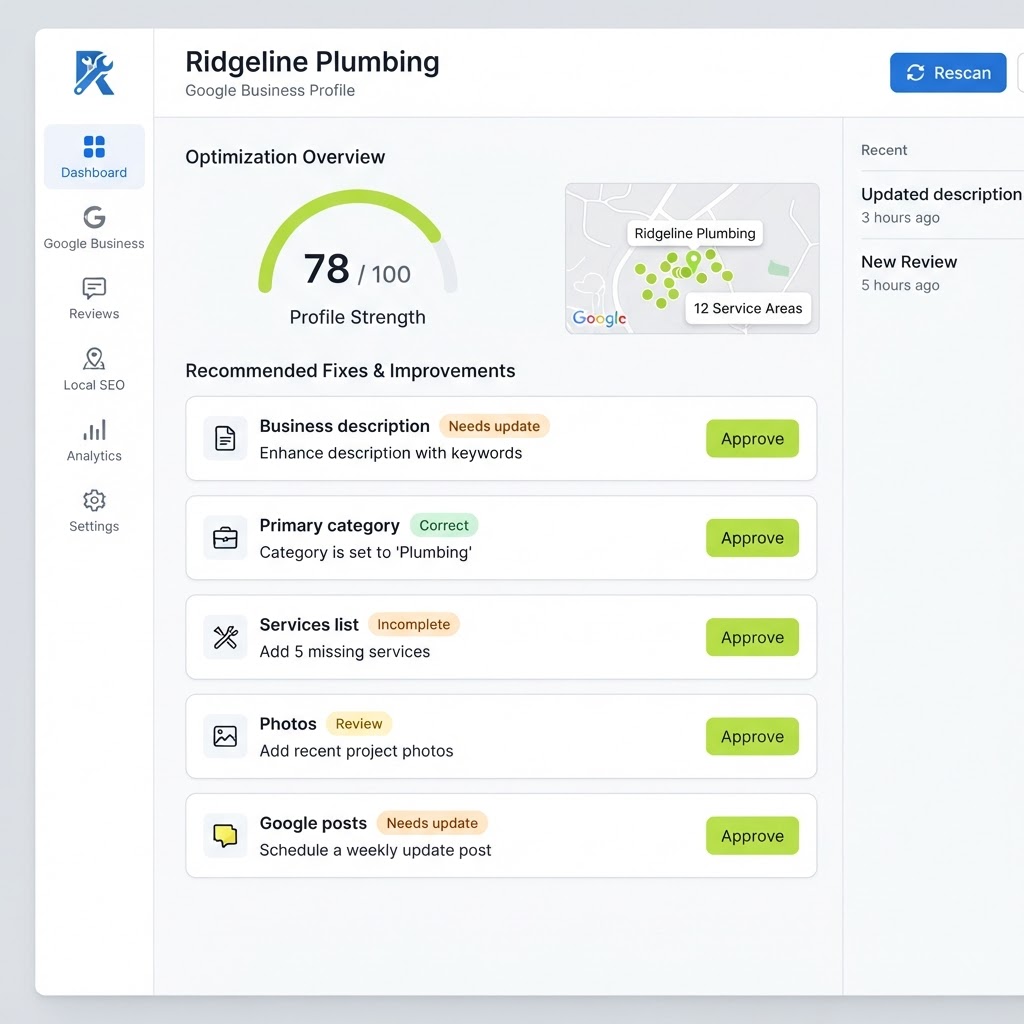Screen dimensions: 1024x1024
Task: Click the green location pin on map
Action: click(x=694, y=262)
